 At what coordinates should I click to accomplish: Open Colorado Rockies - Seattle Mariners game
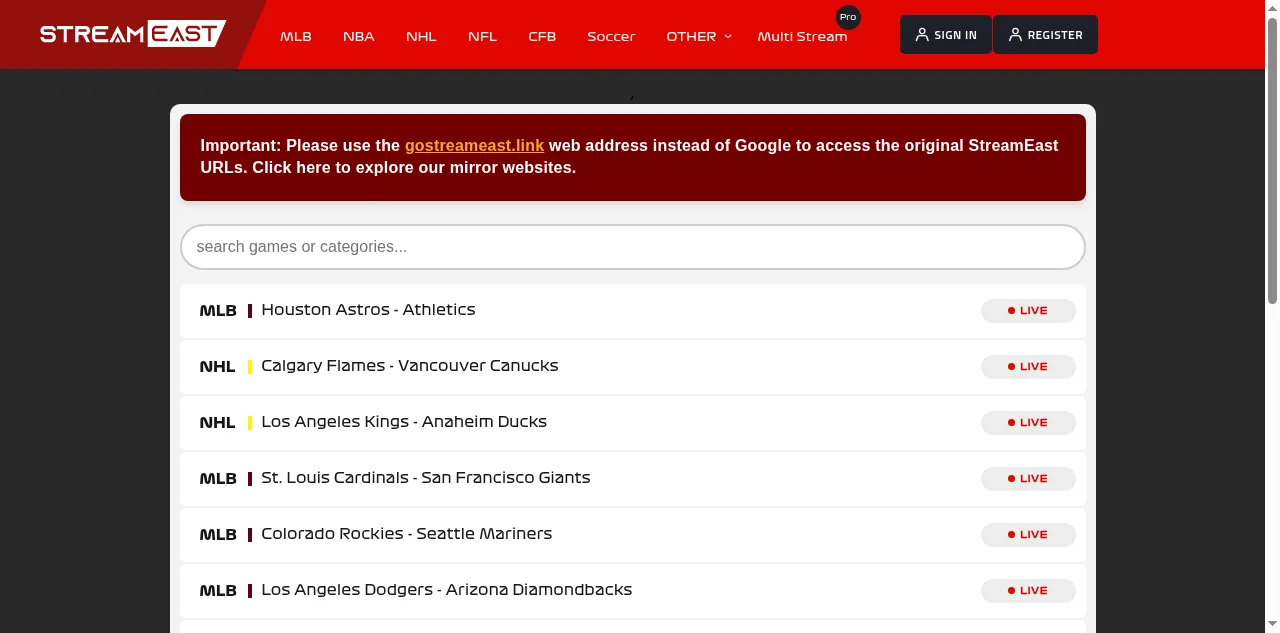(x=633, y=534)
